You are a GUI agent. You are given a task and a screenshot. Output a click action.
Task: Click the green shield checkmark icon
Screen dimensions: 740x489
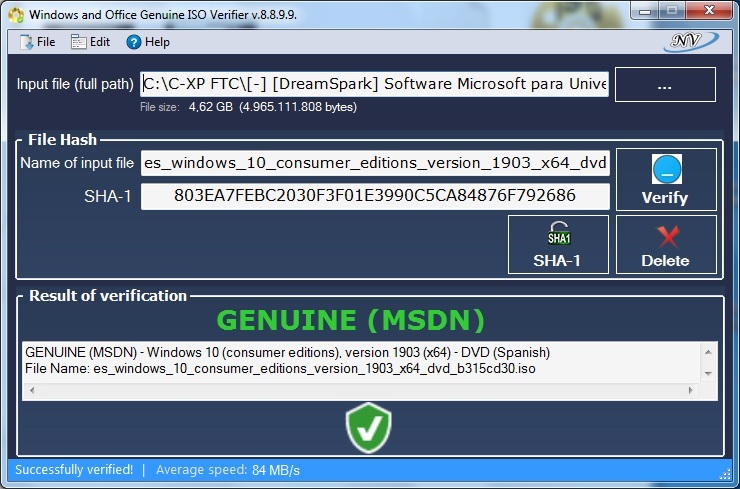click(x=366, y=428)
